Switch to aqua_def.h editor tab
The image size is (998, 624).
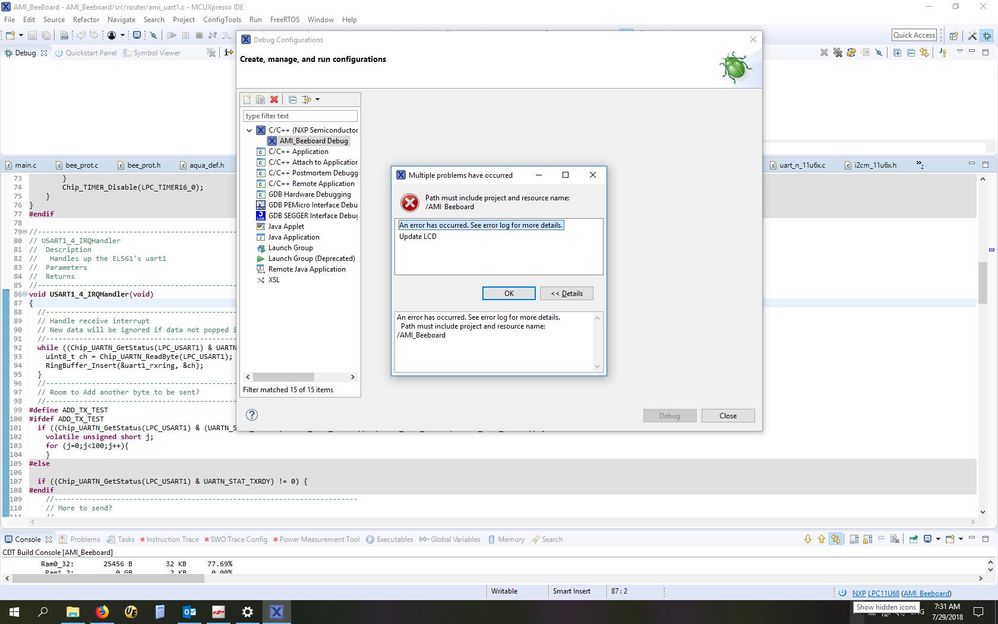(x=201, y=165)
